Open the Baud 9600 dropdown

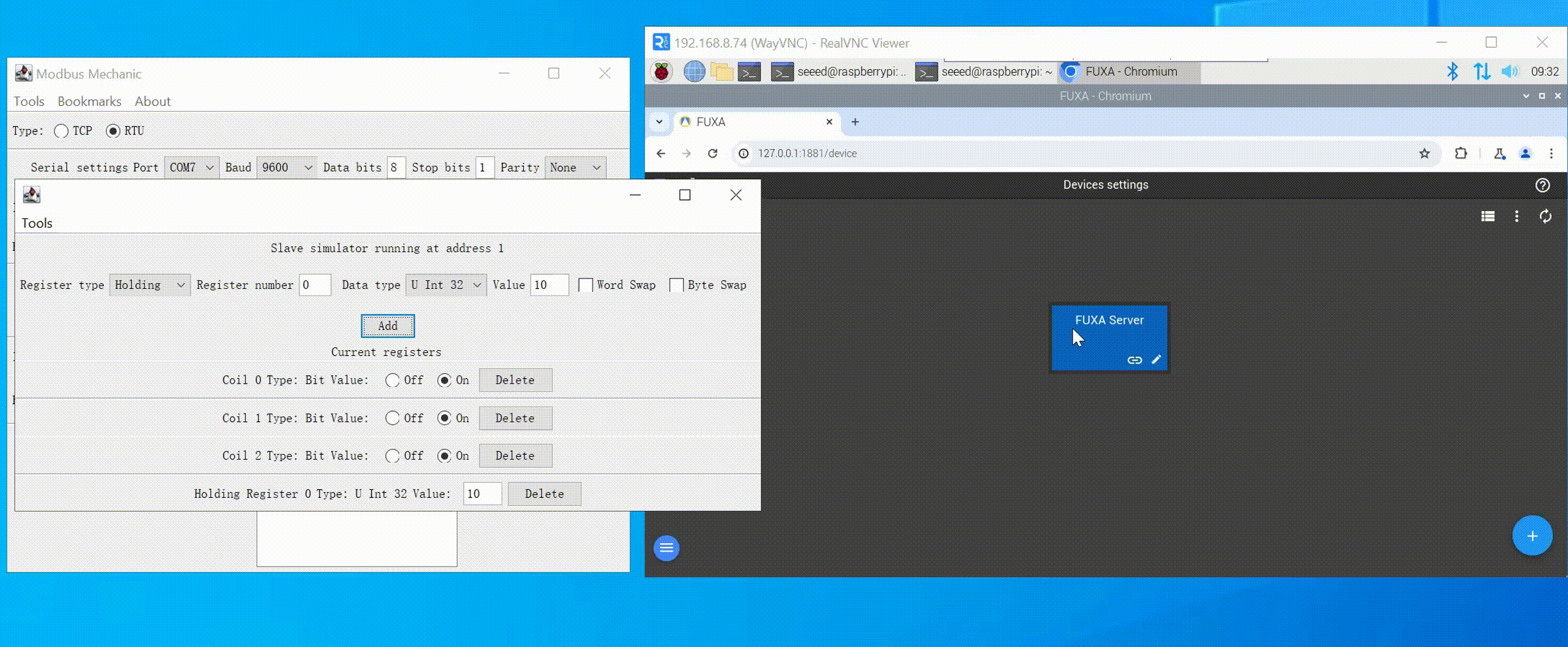click(287, 168)
